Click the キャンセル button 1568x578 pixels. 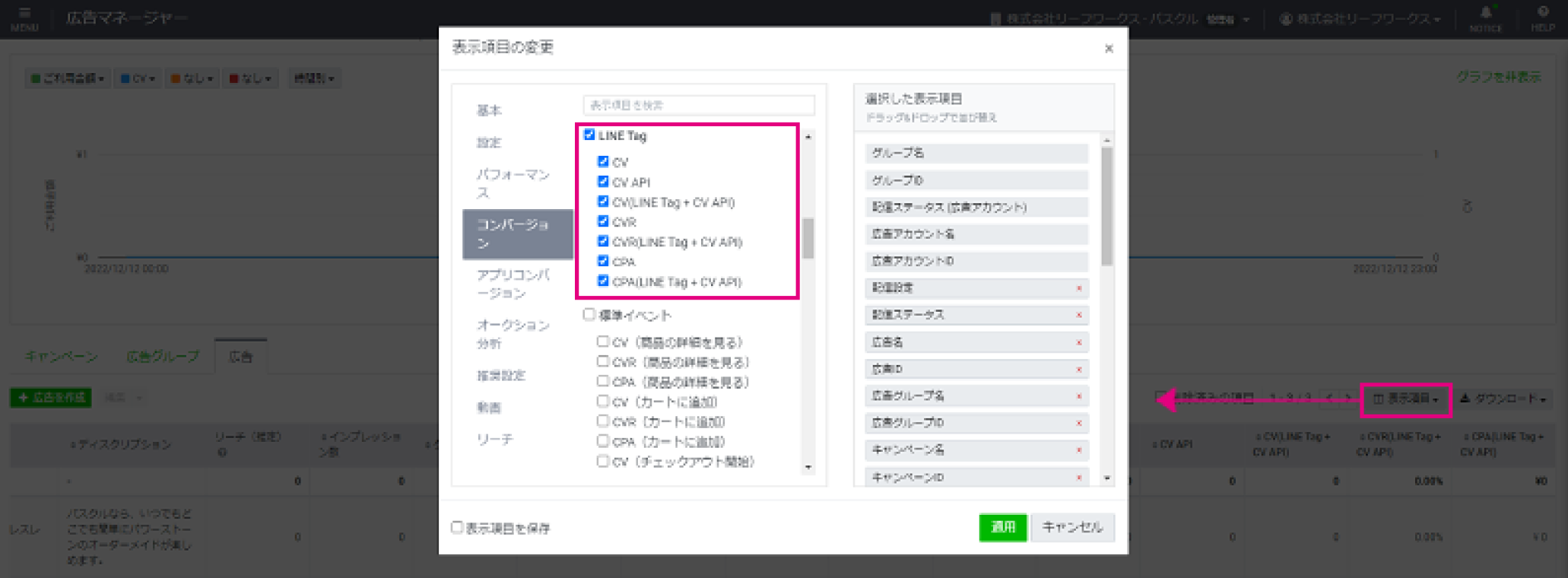click(x=1072, y=527)
